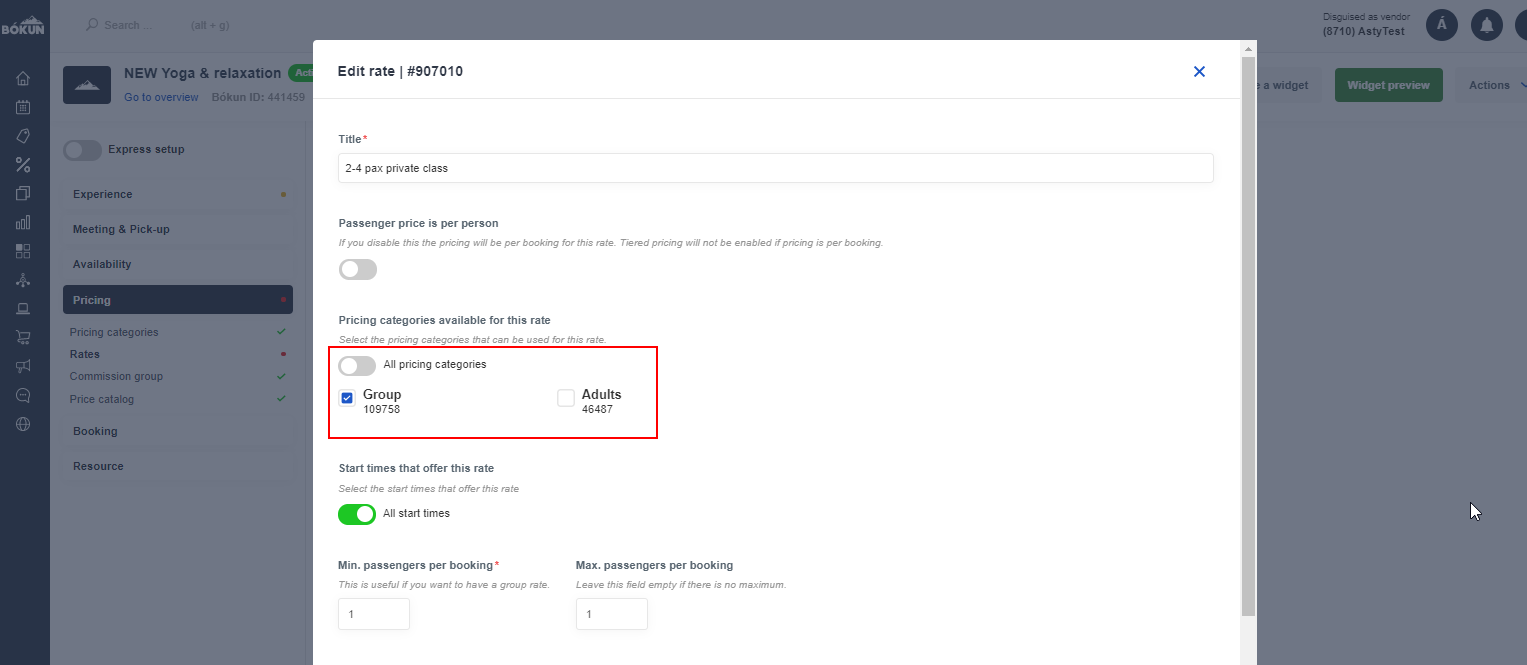Edit the Title input field
The image size is (1527, 665).
(x=776, y=168)
